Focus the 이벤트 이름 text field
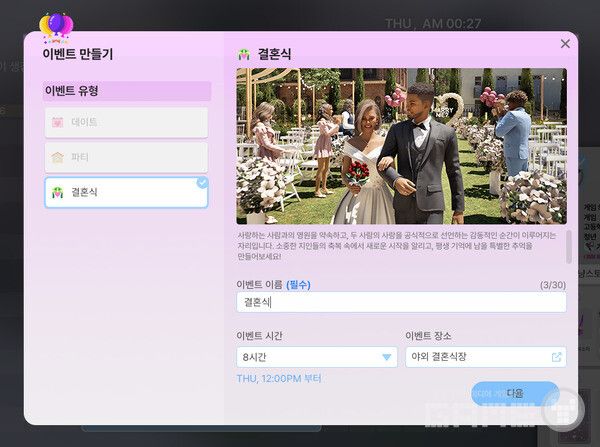600x447 pixels. [x=401, y=302]
